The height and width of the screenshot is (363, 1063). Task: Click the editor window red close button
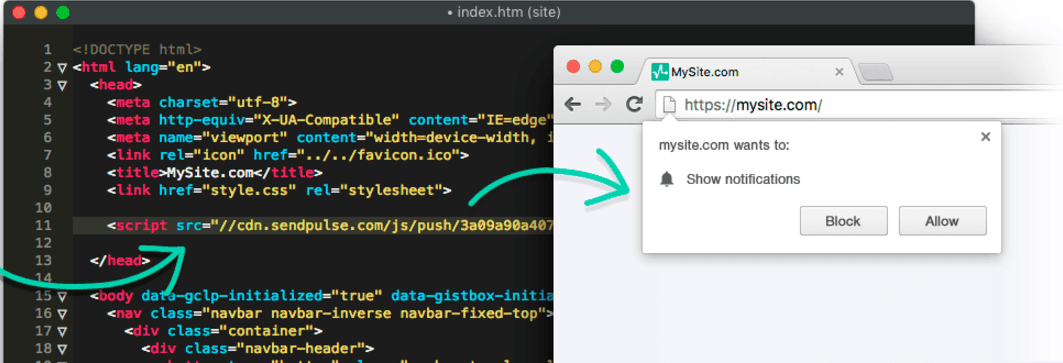click(19, 12)
